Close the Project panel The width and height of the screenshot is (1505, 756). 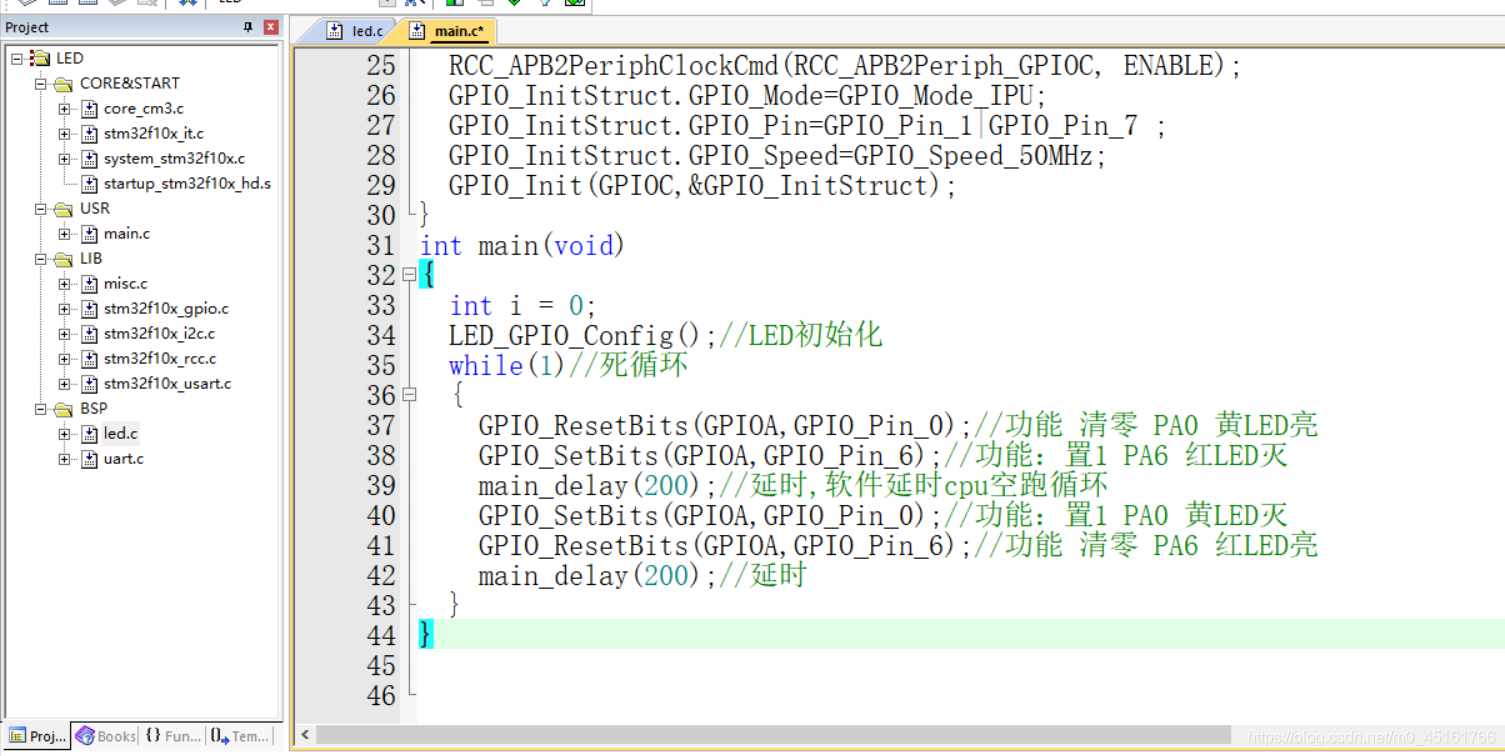[271, 27]
